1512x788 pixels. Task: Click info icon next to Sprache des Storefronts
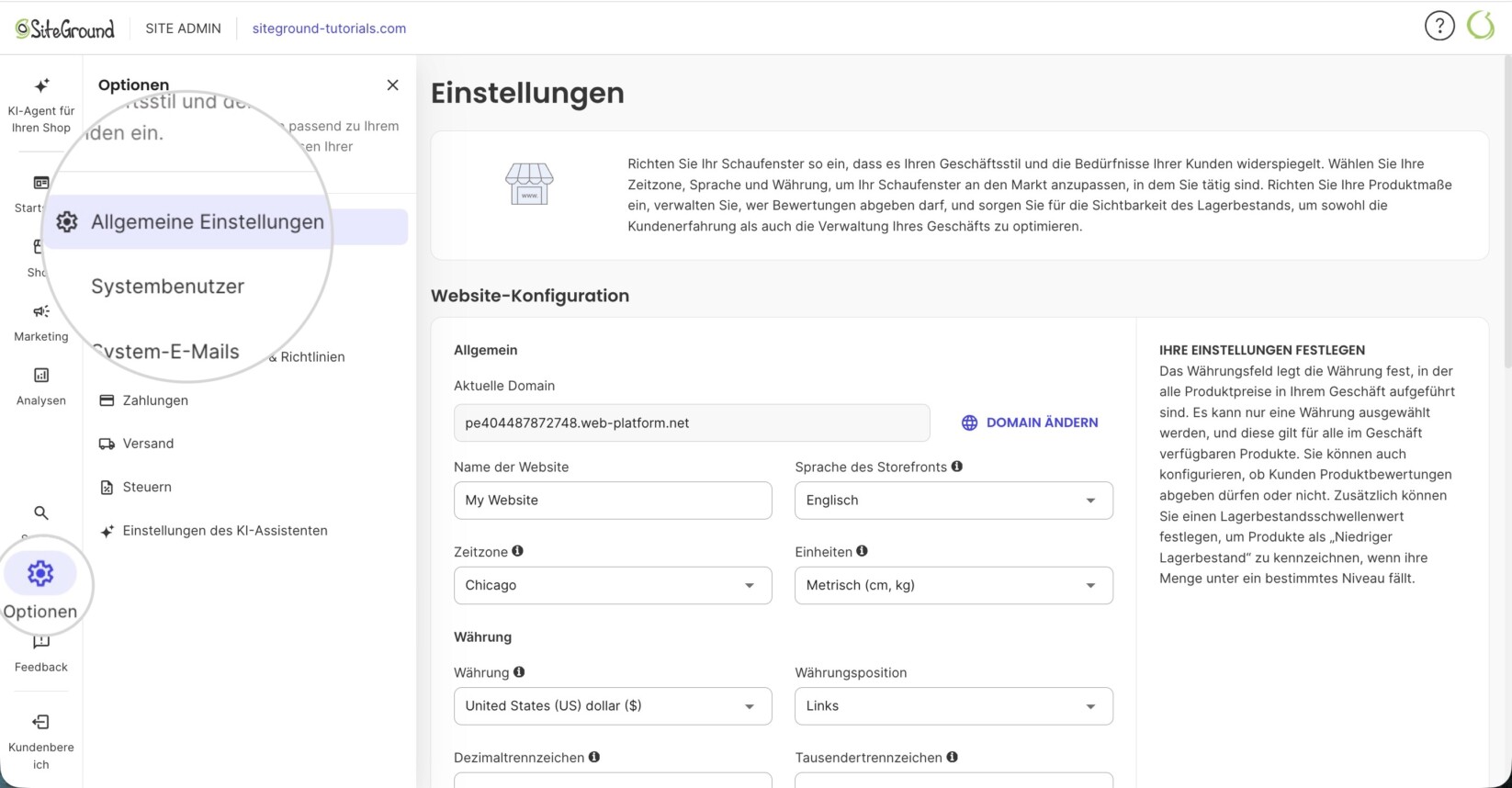[x=957, y=467]
